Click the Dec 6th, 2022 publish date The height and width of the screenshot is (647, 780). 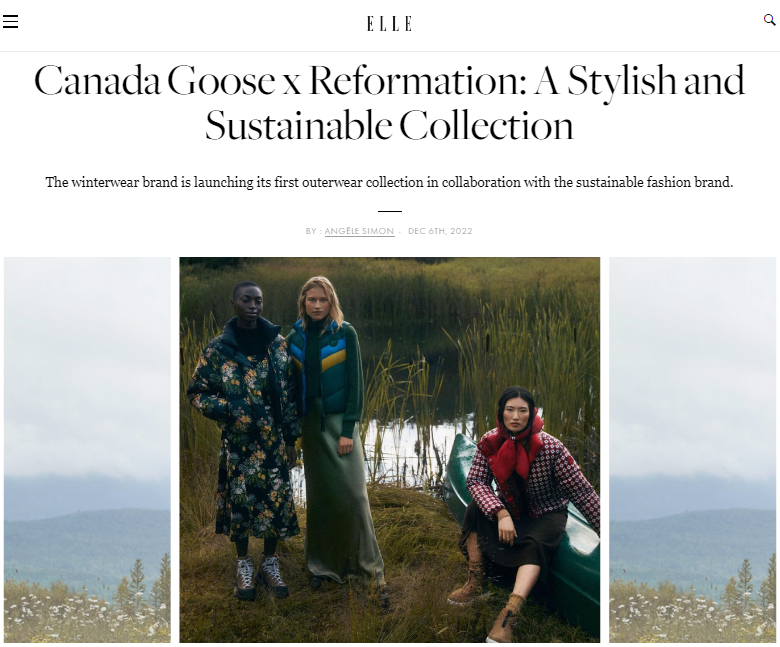(440, 231)
